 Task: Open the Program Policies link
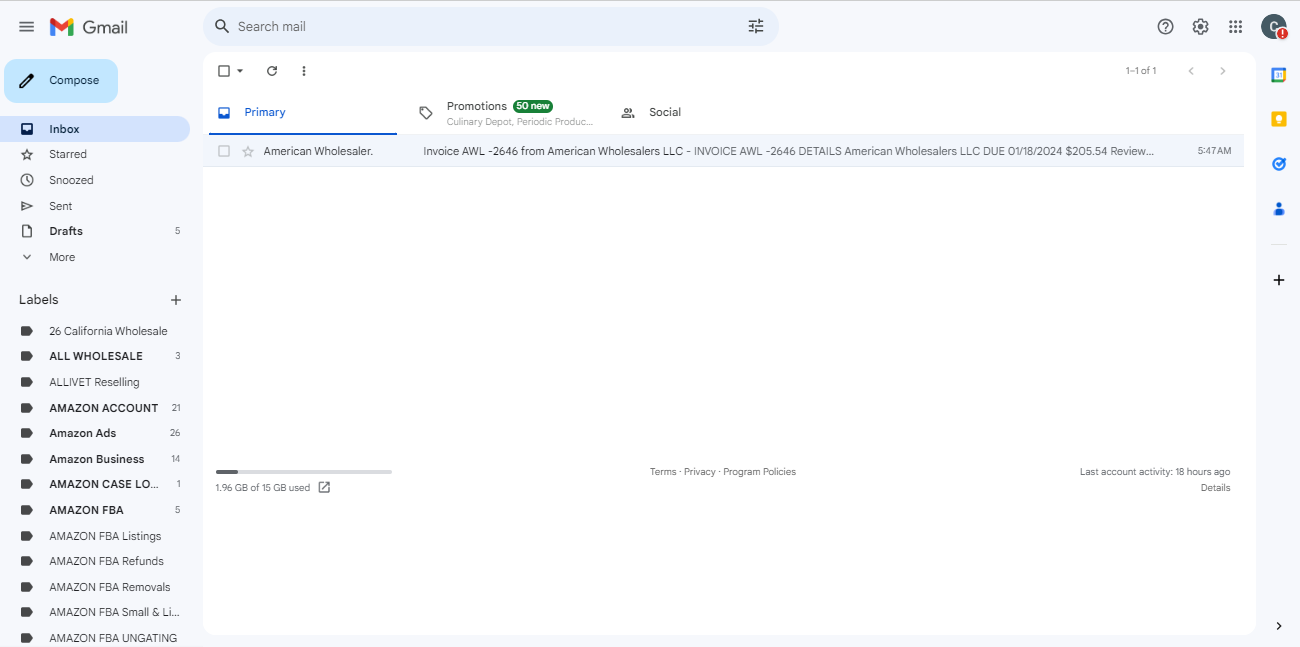click(x=760, y=472)
